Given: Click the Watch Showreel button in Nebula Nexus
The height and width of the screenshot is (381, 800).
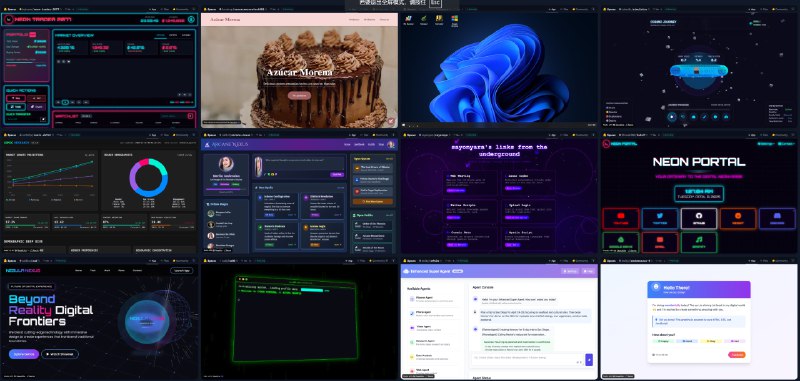Looking at the screenshot, I should (x=60, y=354).
